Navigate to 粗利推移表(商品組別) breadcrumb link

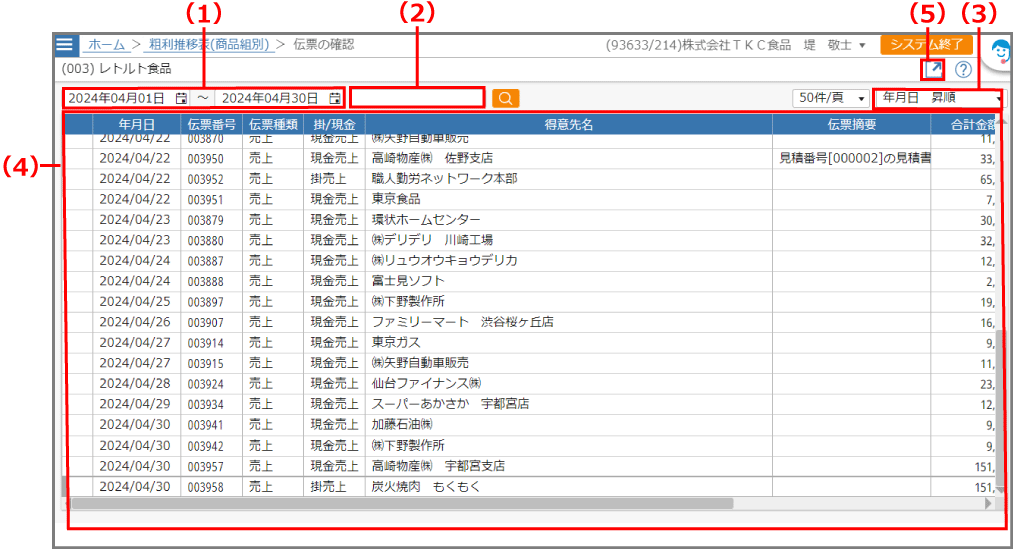[209, 45]
